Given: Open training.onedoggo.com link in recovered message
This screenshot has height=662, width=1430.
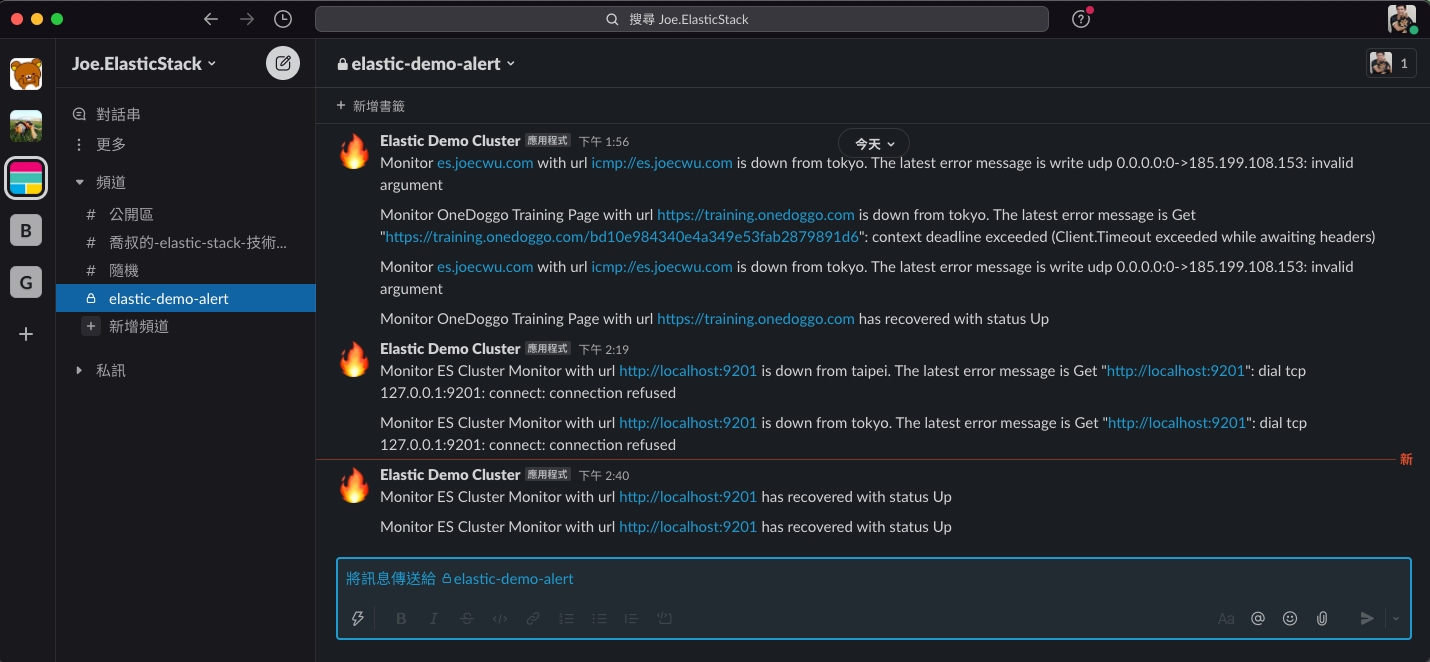Looking at the screenshot, I should click(x=756, y=319).
